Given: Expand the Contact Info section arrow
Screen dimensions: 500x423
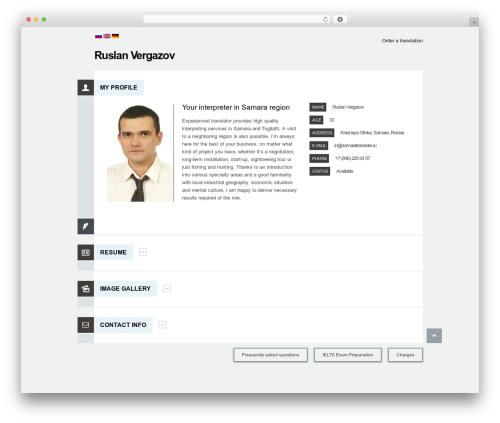Looking at the screenshot, I should click(162, 325).
